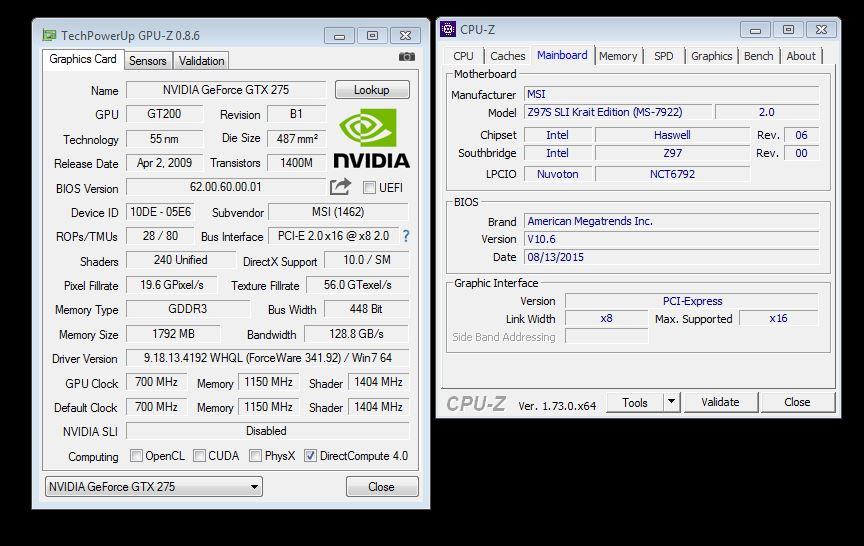The height and width of the screenshot is (546, 864).
Task: Click the Memory Size value 1792 MB
Action: [x=173, y=334]
